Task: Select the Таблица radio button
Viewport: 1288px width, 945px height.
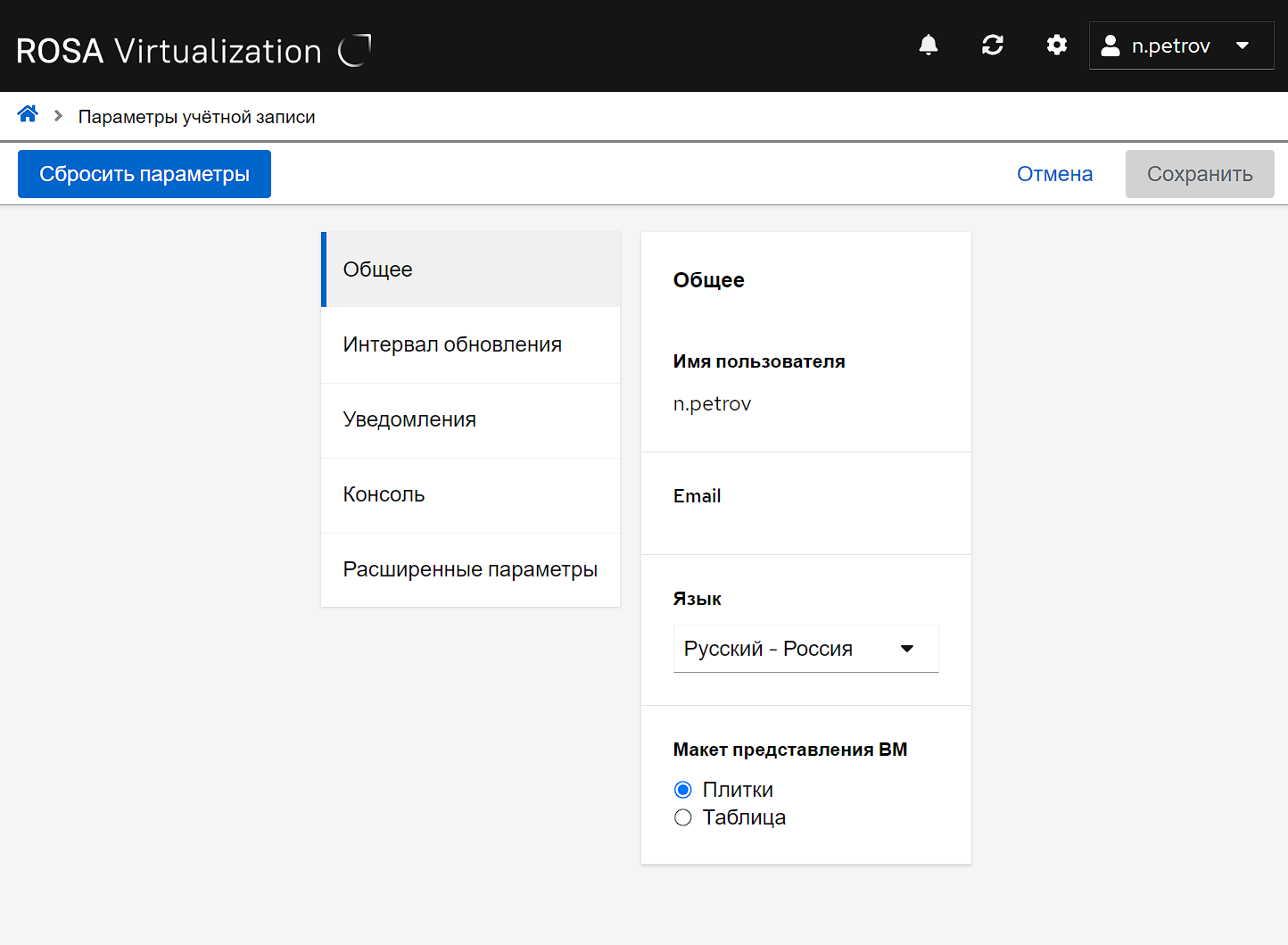Action: [683, 817]
